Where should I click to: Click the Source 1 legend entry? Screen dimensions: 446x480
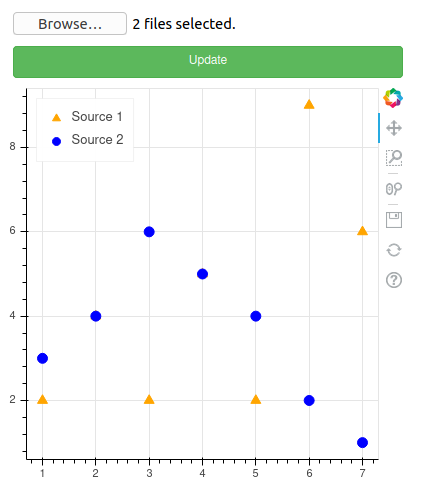(87, 117)
